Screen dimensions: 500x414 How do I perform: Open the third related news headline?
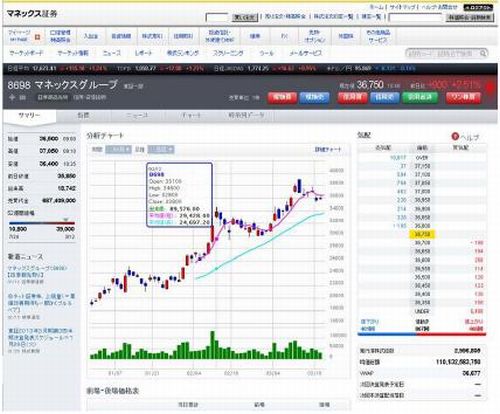(x=40, y=337)
